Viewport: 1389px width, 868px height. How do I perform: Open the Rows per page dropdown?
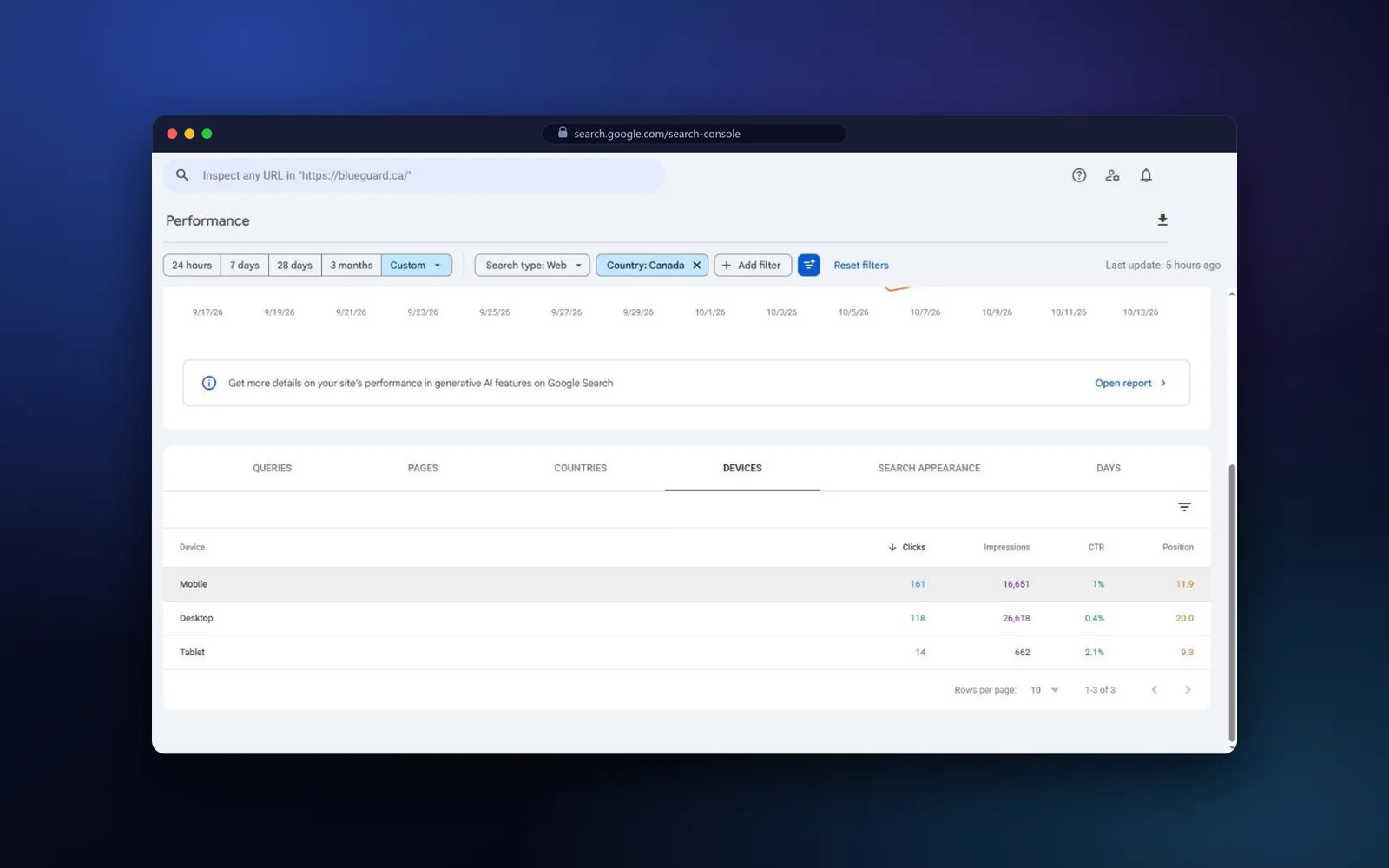click(x=1044, y=690)
